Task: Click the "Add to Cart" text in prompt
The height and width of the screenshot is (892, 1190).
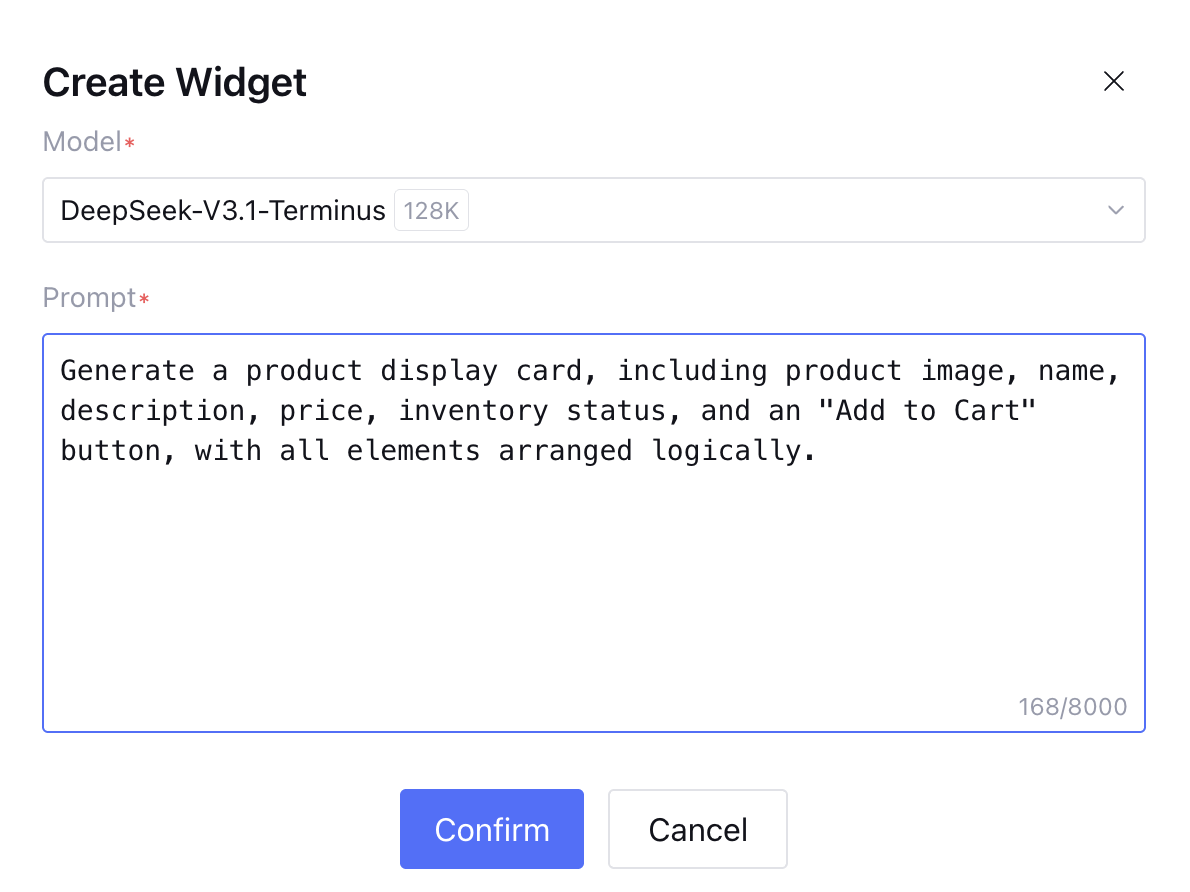Action: coord(918,411)
